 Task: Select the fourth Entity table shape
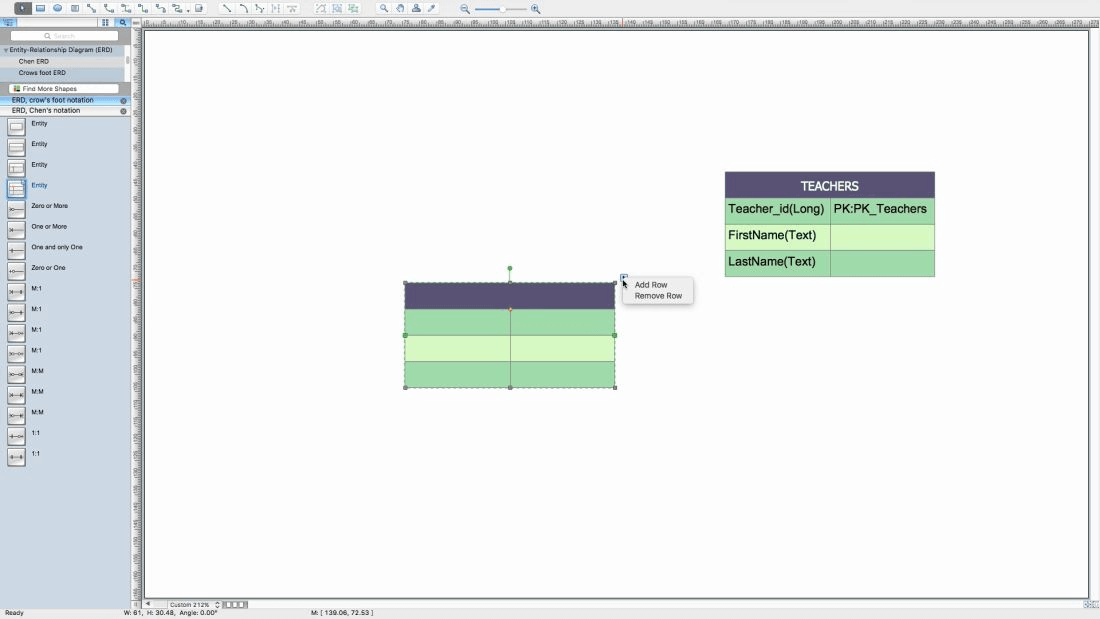pos(16,188)
